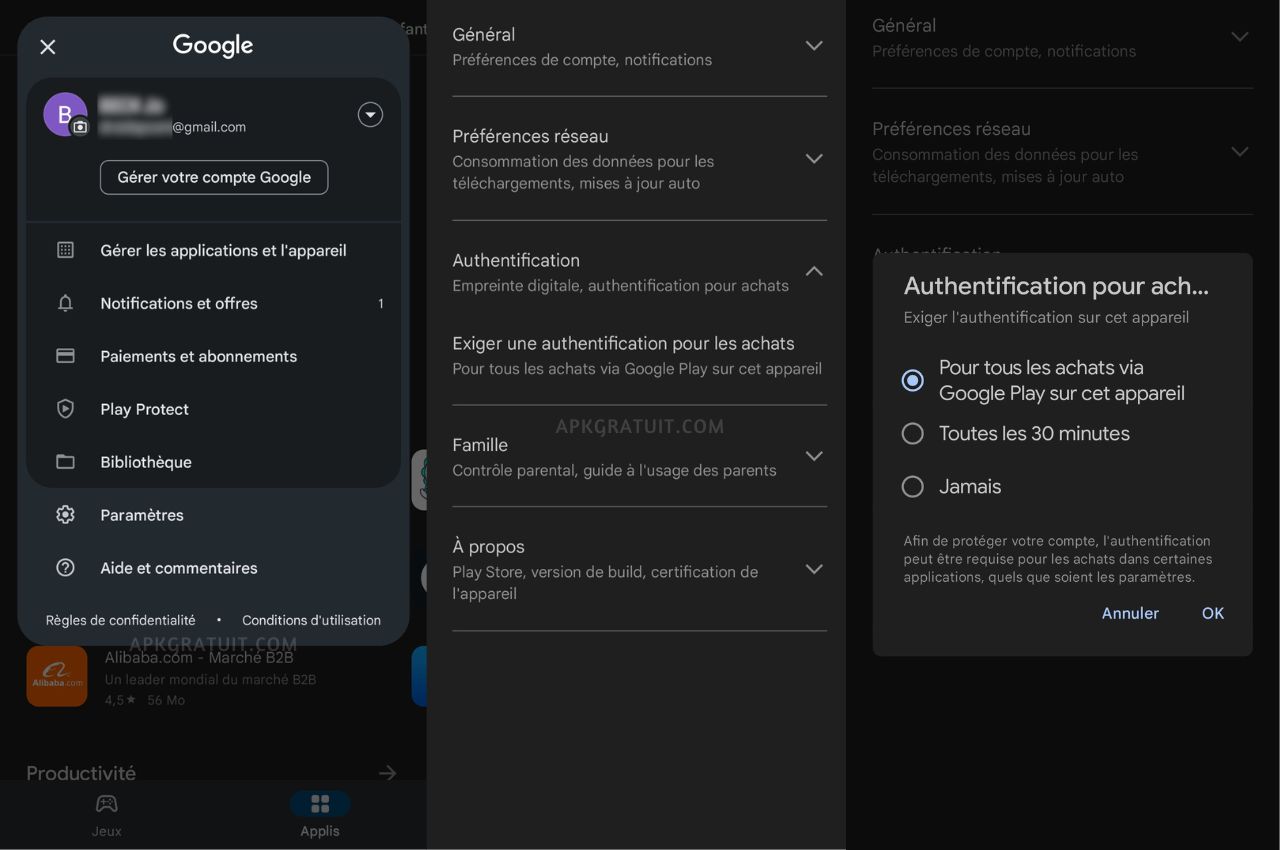Click the folder icon for Bibliothèque
Viewport: 1280px width, 850px height.
(65, 462)
